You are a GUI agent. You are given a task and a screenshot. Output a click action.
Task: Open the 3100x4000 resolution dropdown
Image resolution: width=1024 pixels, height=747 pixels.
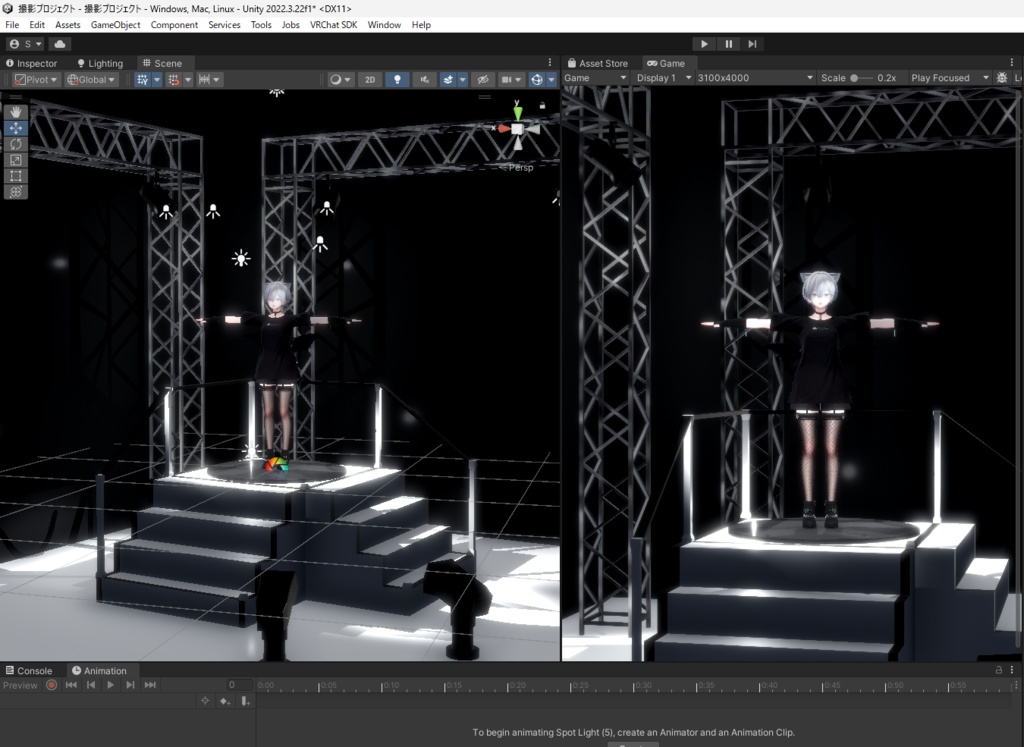coord(755,78)
